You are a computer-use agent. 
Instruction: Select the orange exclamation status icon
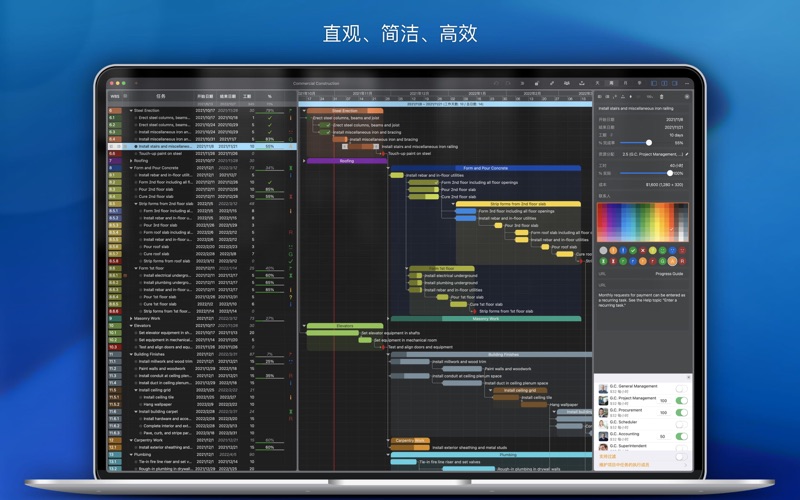(613, 251)
